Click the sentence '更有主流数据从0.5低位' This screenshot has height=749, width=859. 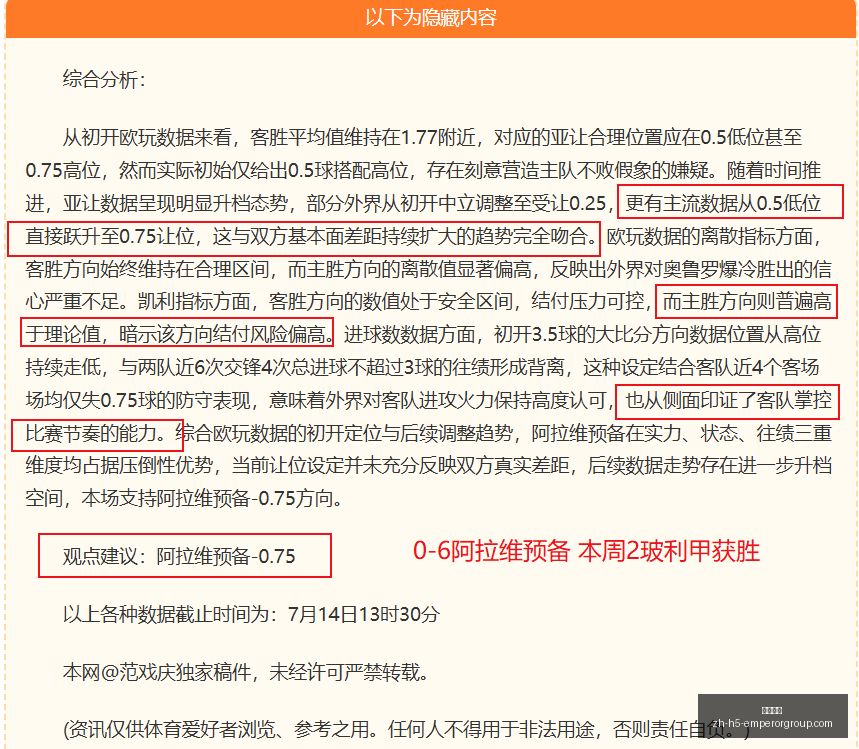[723, 203]
